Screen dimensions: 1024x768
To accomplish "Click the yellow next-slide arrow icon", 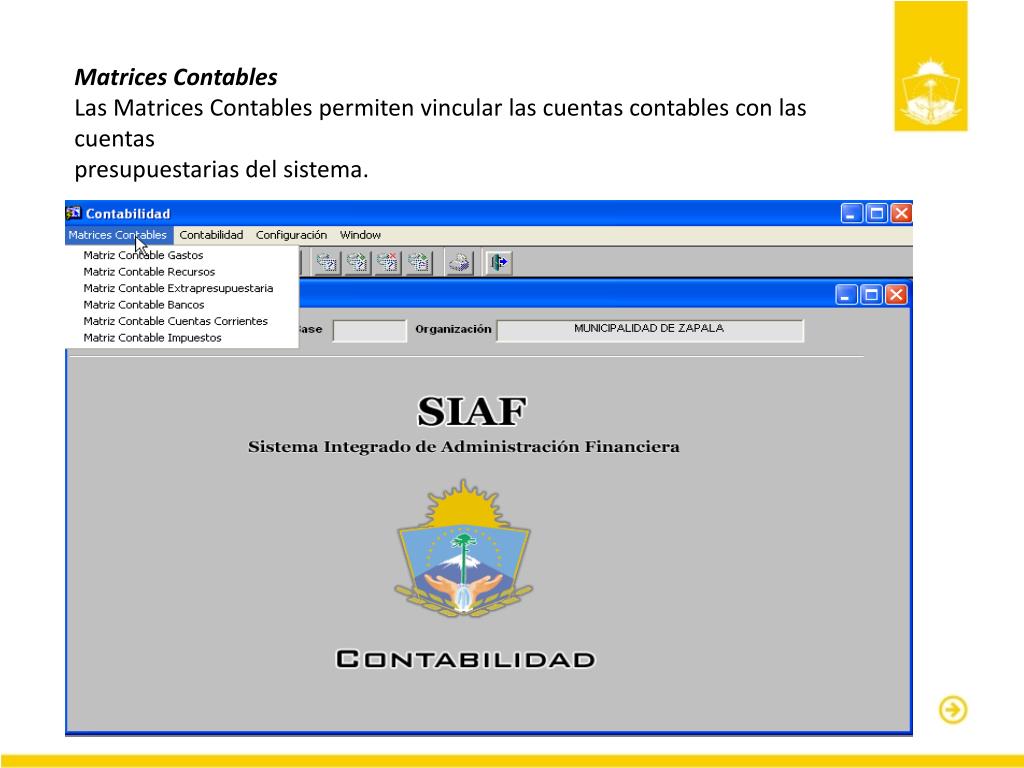I will 953,710.
